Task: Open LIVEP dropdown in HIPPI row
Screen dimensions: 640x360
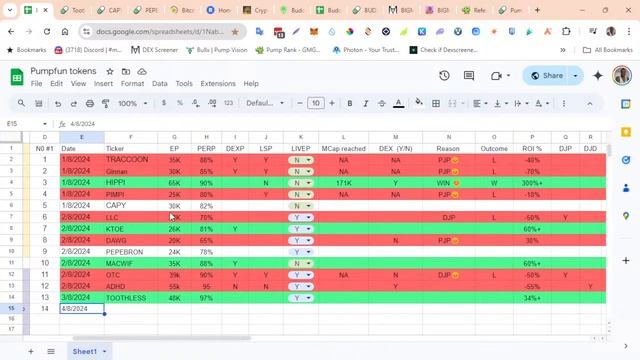Action: pos(301,183)
